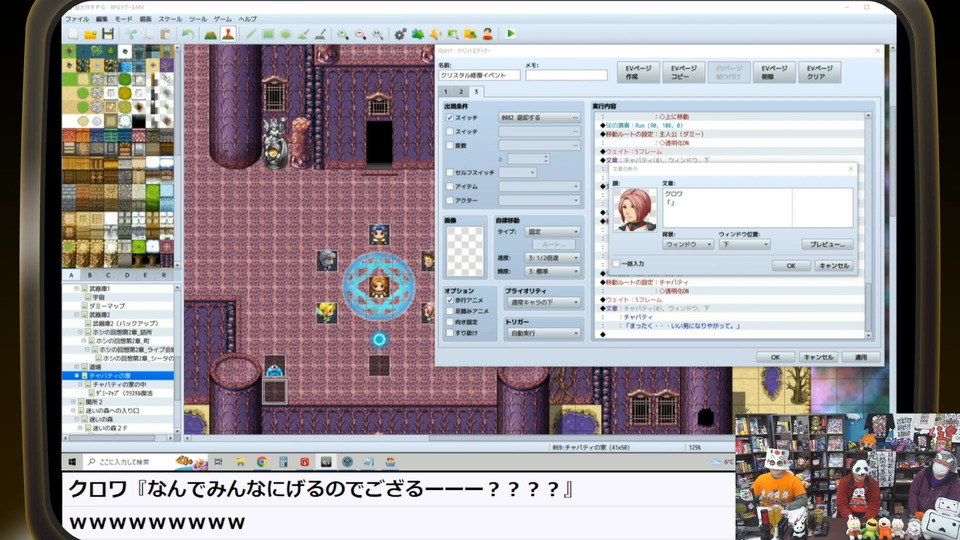Open File Explorer from the taskbar
The image size is (960, 540).
coord(240,462)
